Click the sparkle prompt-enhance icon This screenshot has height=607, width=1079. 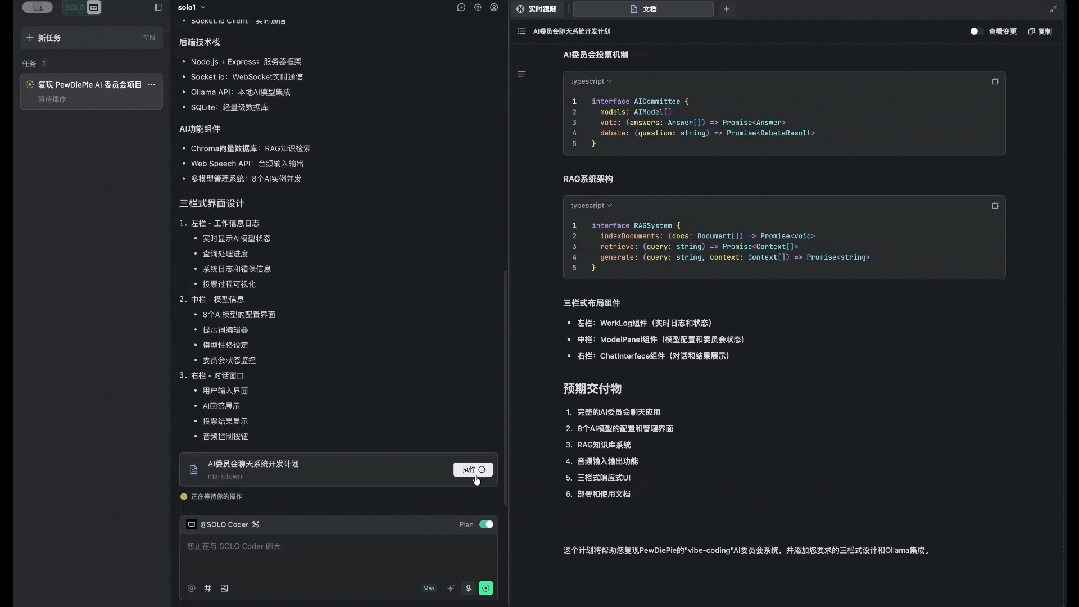point(450,588)
